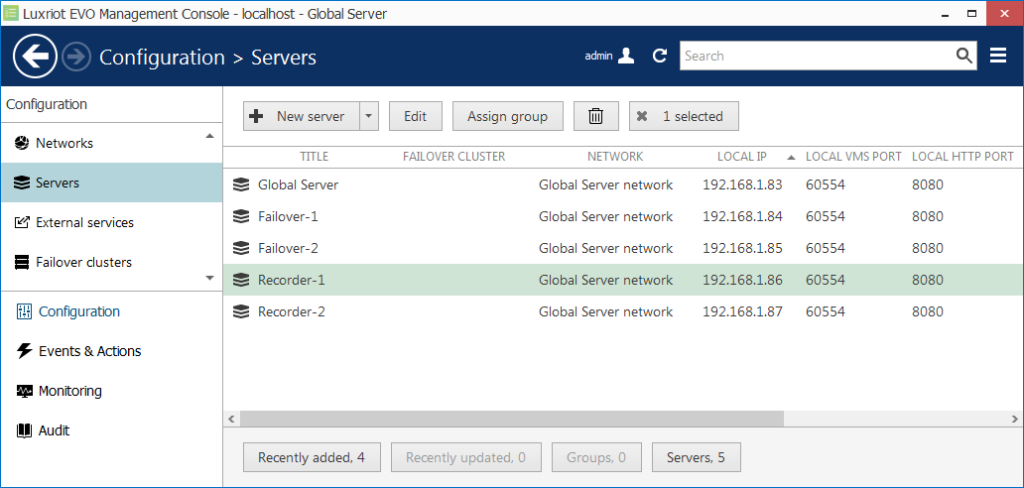The image size is (1024, 488).
Task: Click IP address 192.168.1.83
Action: pos(743,185)
